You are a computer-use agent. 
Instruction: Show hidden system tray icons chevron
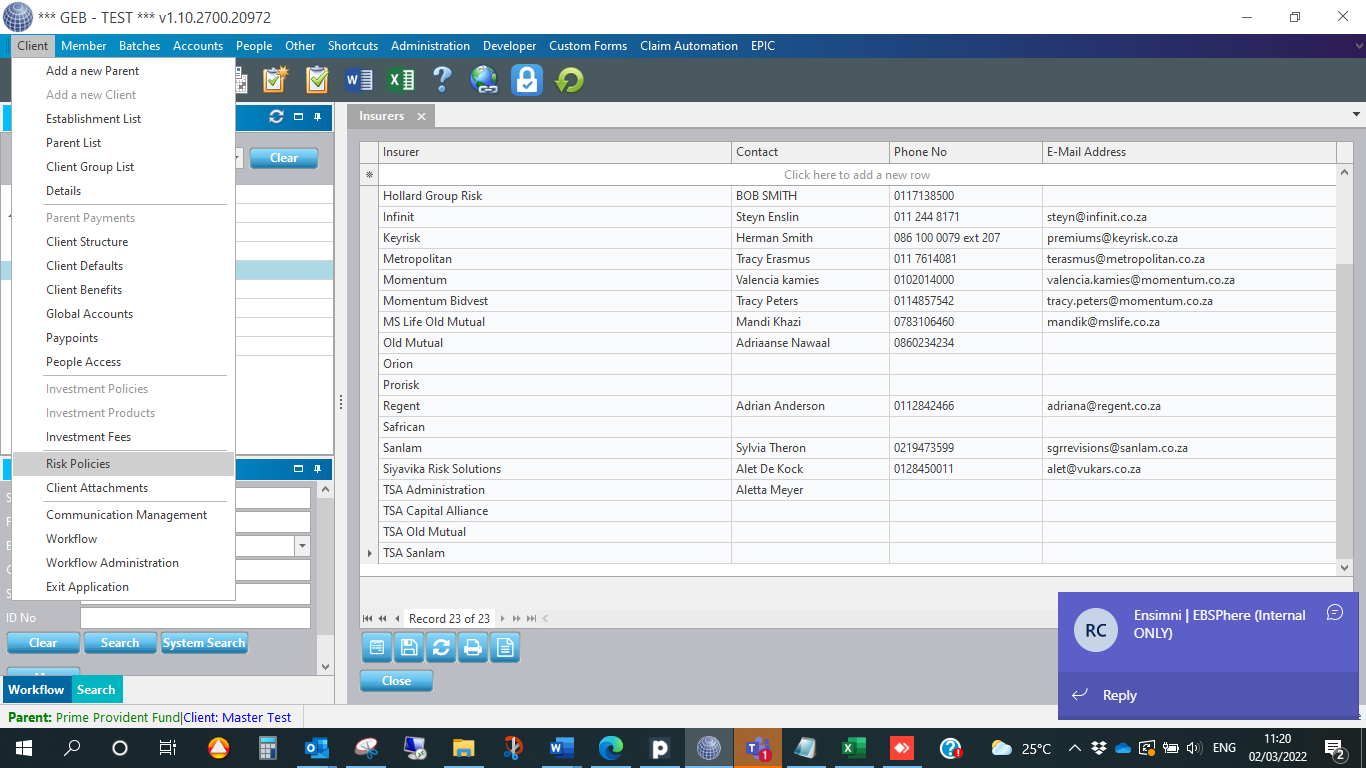pos(1075,748)
